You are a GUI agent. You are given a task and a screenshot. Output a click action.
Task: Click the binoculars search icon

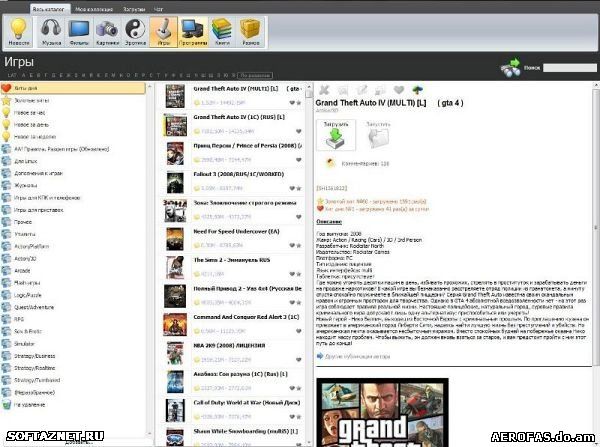tap(510, 68)
